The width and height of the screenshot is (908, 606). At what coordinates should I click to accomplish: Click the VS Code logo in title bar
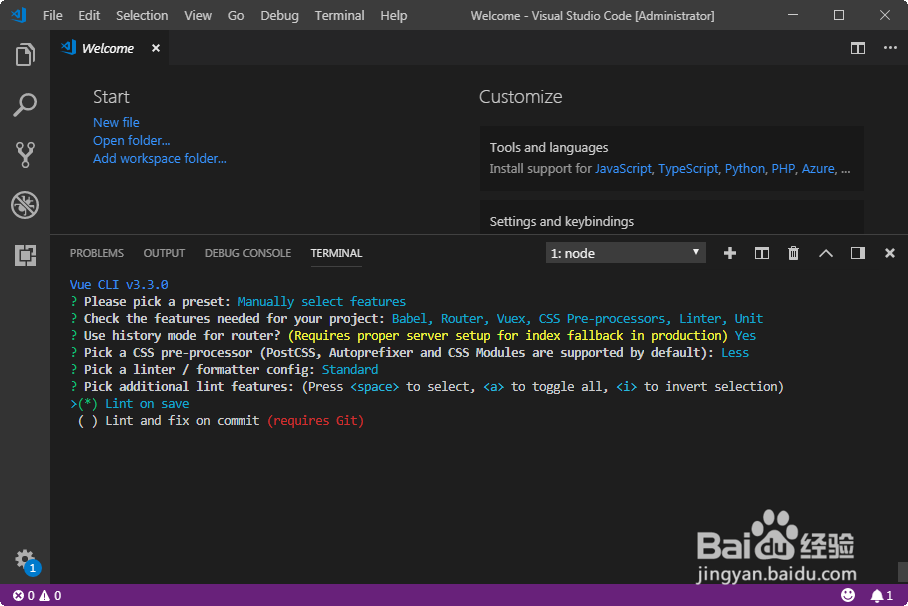pyautogui.click(x=19, y=15)
